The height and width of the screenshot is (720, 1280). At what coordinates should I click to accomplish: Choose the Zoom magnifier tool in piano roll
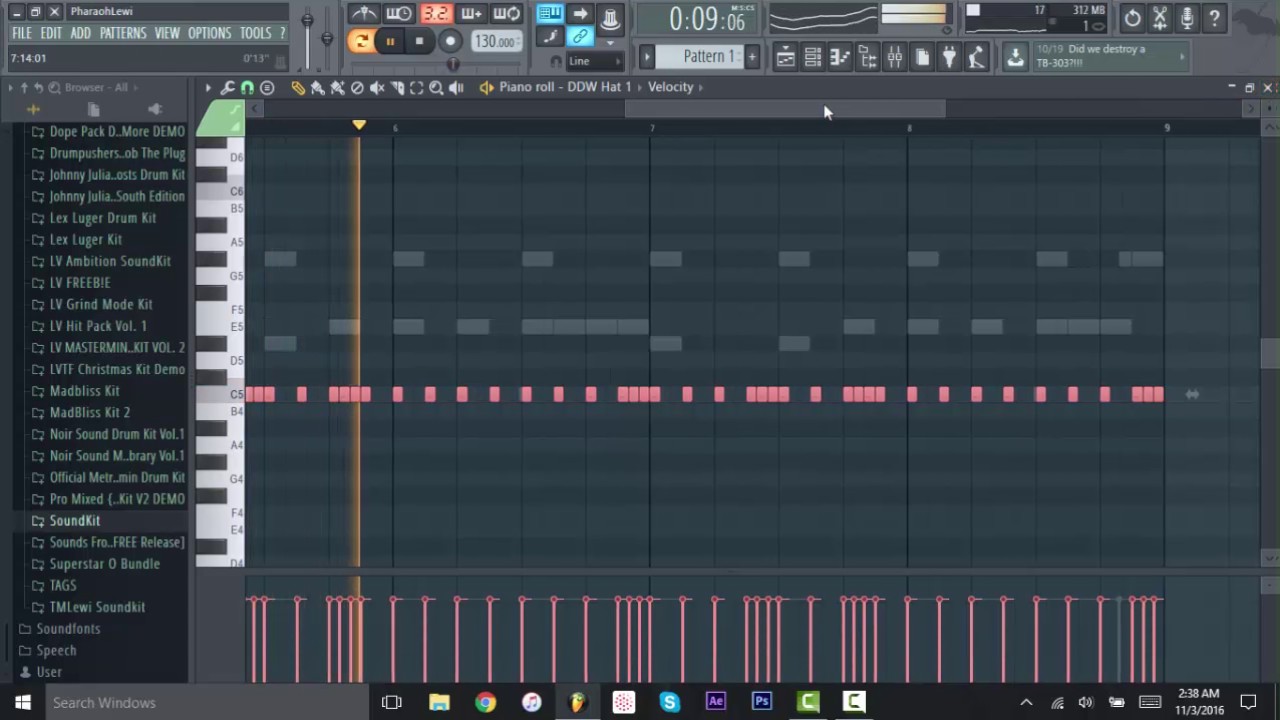click(436, 88)
